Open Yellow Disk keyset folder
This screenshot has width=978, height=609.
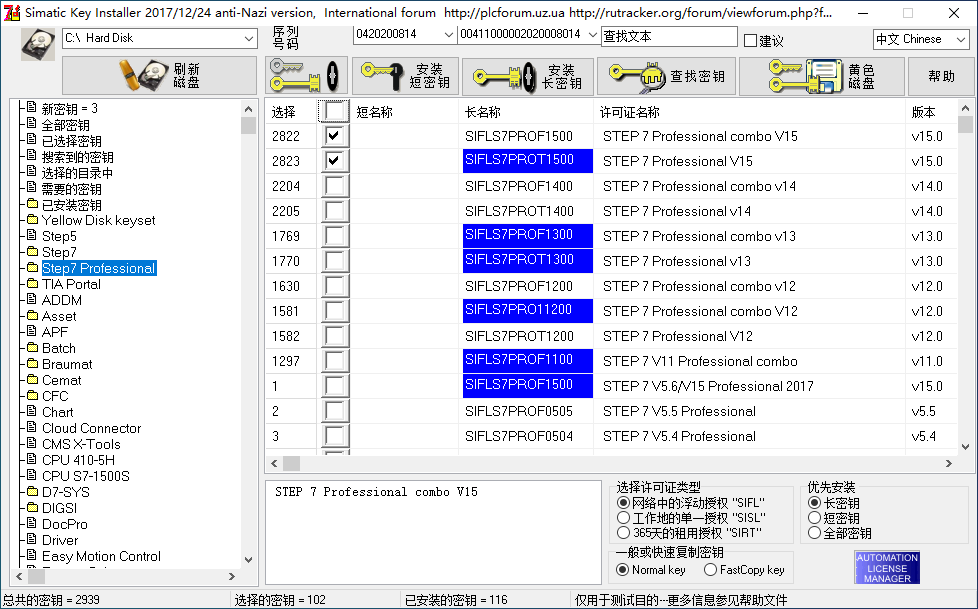(98, 220)
